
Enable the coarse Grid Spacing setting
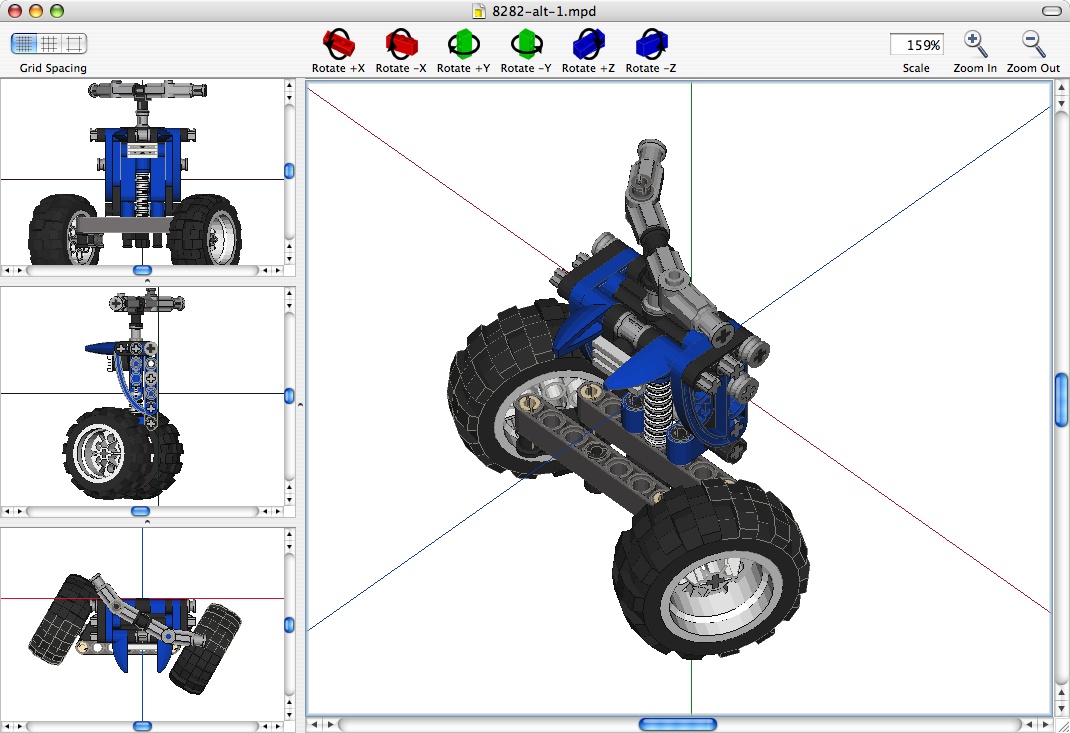[74, 43]
